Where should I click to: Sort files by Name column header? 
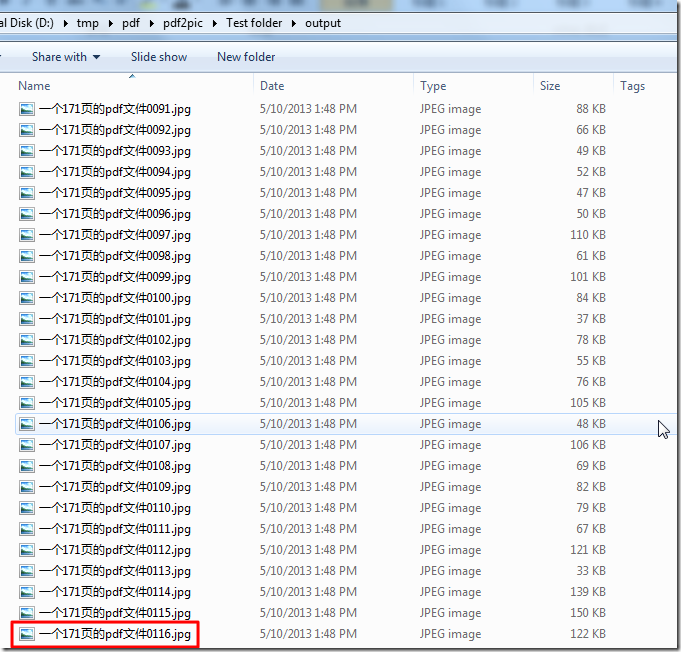(34, 86)
